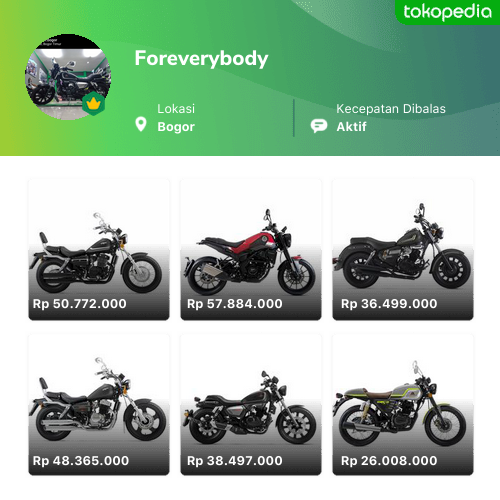Click the Kecepatan Dibalas label
500x500 pixels.
tap(391, 109)
